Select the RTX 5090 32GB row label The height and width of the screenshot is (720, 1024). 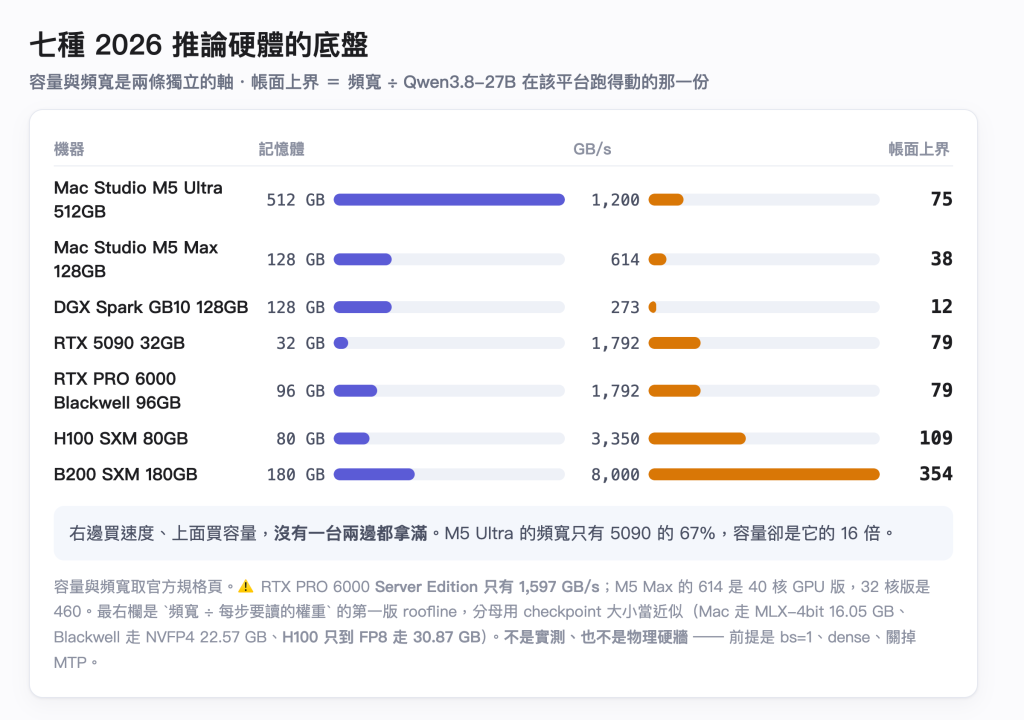(120, 343)
